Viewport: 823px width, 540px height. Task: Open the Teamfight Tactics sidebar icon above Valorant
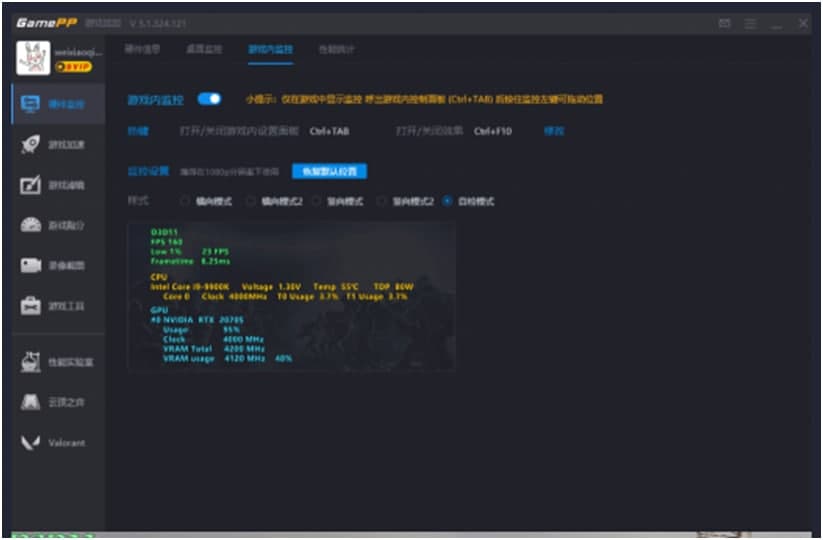(x=30, y=403)
